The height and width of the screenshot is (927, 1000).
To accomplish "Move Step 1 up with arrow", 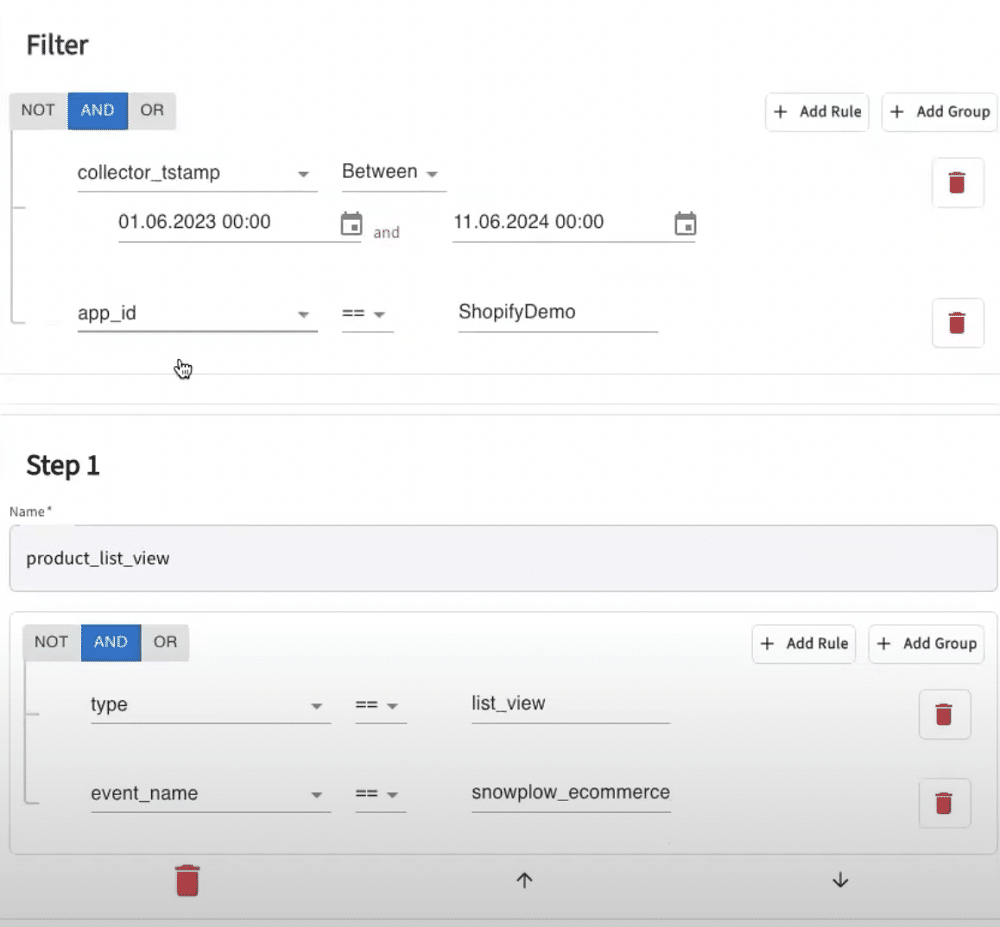I will click(524, 880).
